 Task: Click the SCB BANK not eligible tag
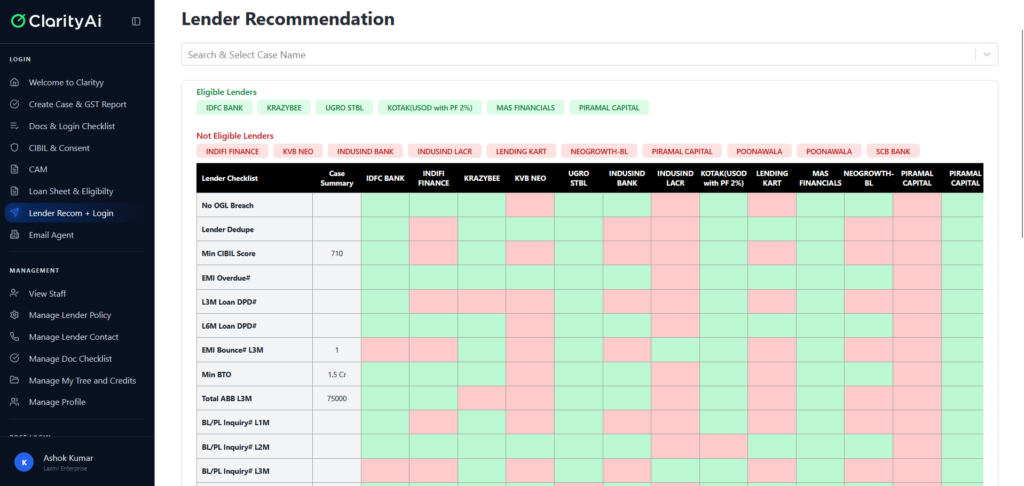click(893, 151)
